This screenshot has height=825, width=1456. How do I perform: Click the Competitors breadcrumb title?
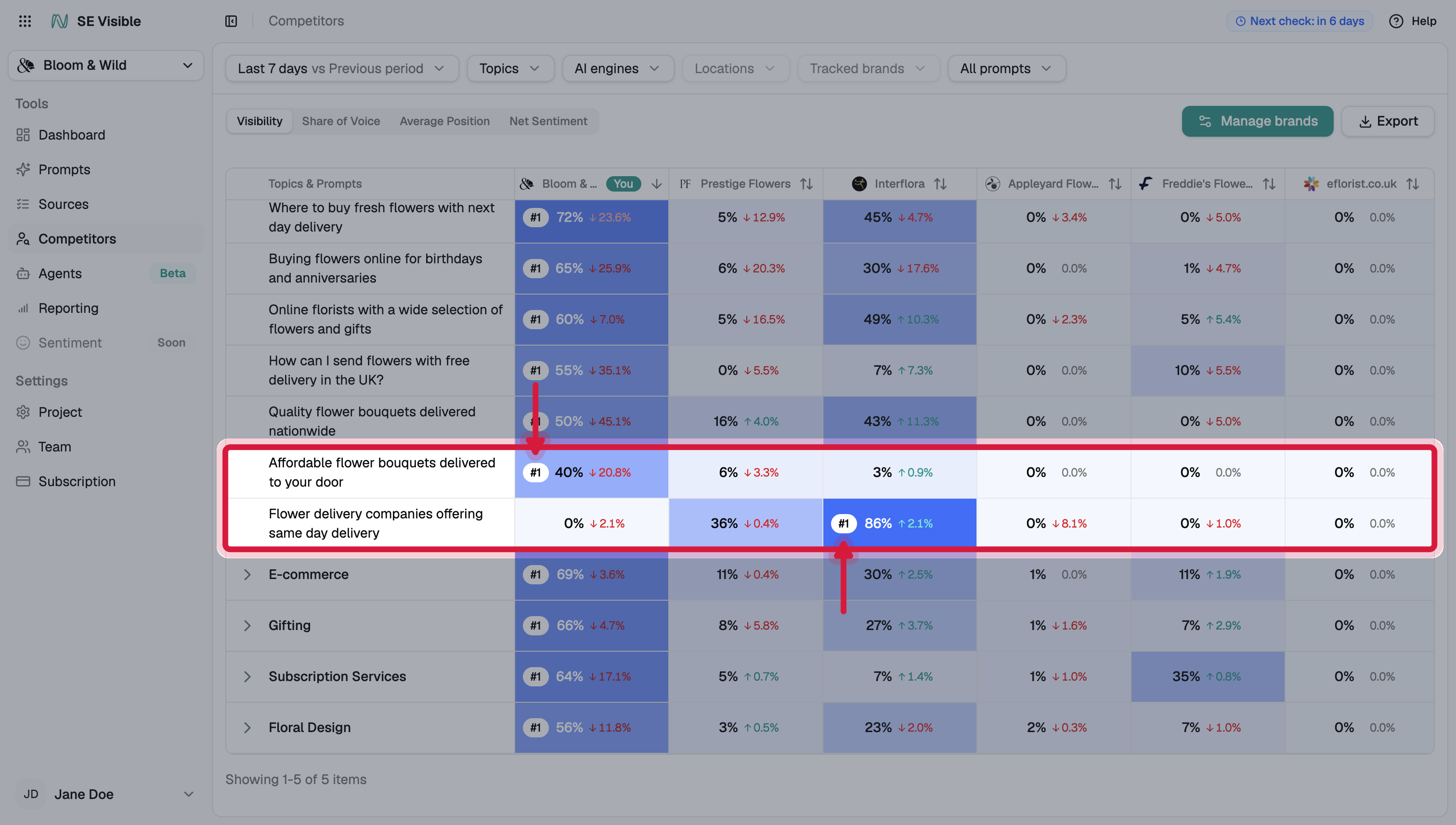coord(306,21)
